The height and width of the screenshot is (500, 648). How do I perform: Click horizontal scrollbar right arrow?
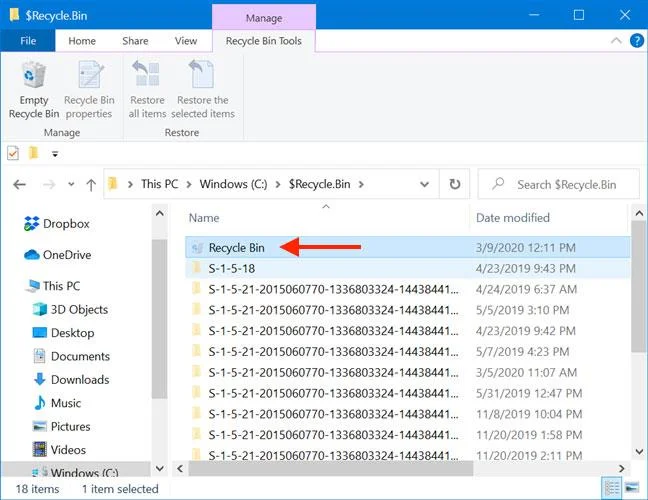pyautogui.click(x=622, y=468)
